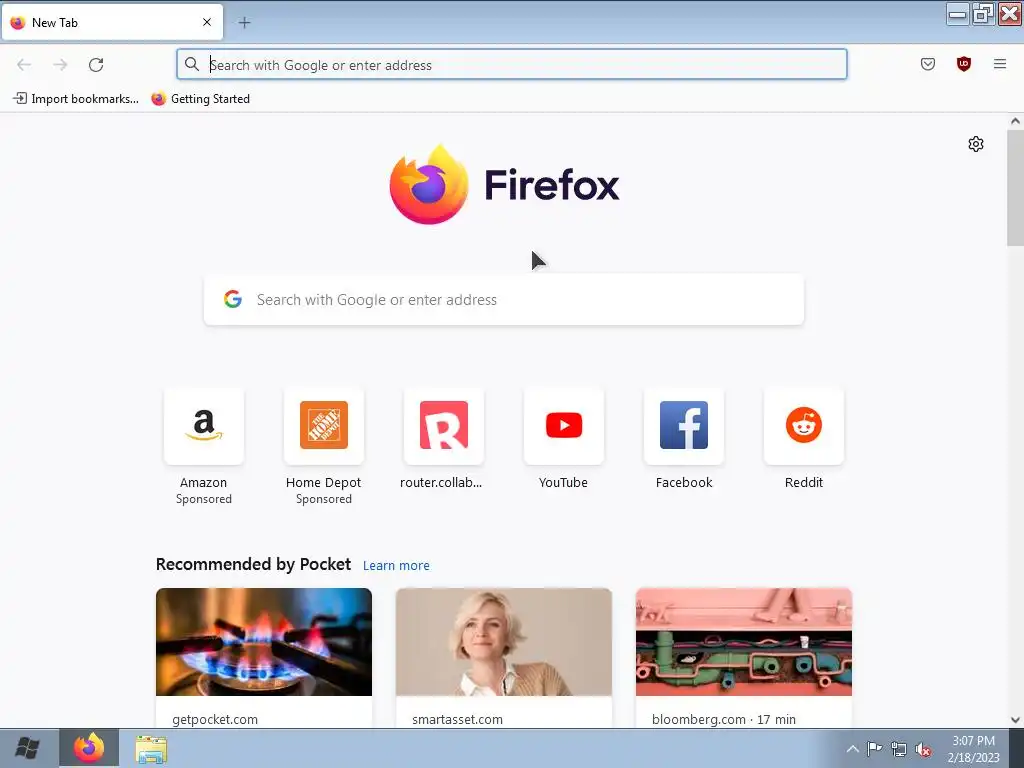Select the New Tab tab
Viewport: 1024px width, 768px height.
(x=112, y=23)
